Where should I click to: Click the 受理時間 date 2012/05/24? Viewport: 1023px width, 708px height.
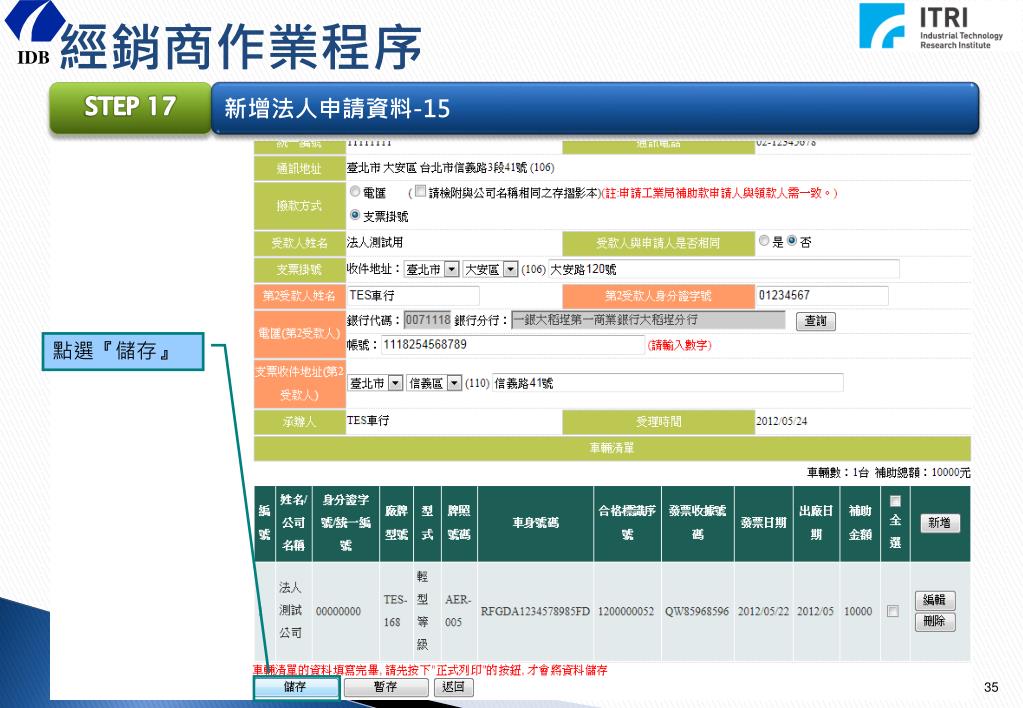click(x=782, y=422)
